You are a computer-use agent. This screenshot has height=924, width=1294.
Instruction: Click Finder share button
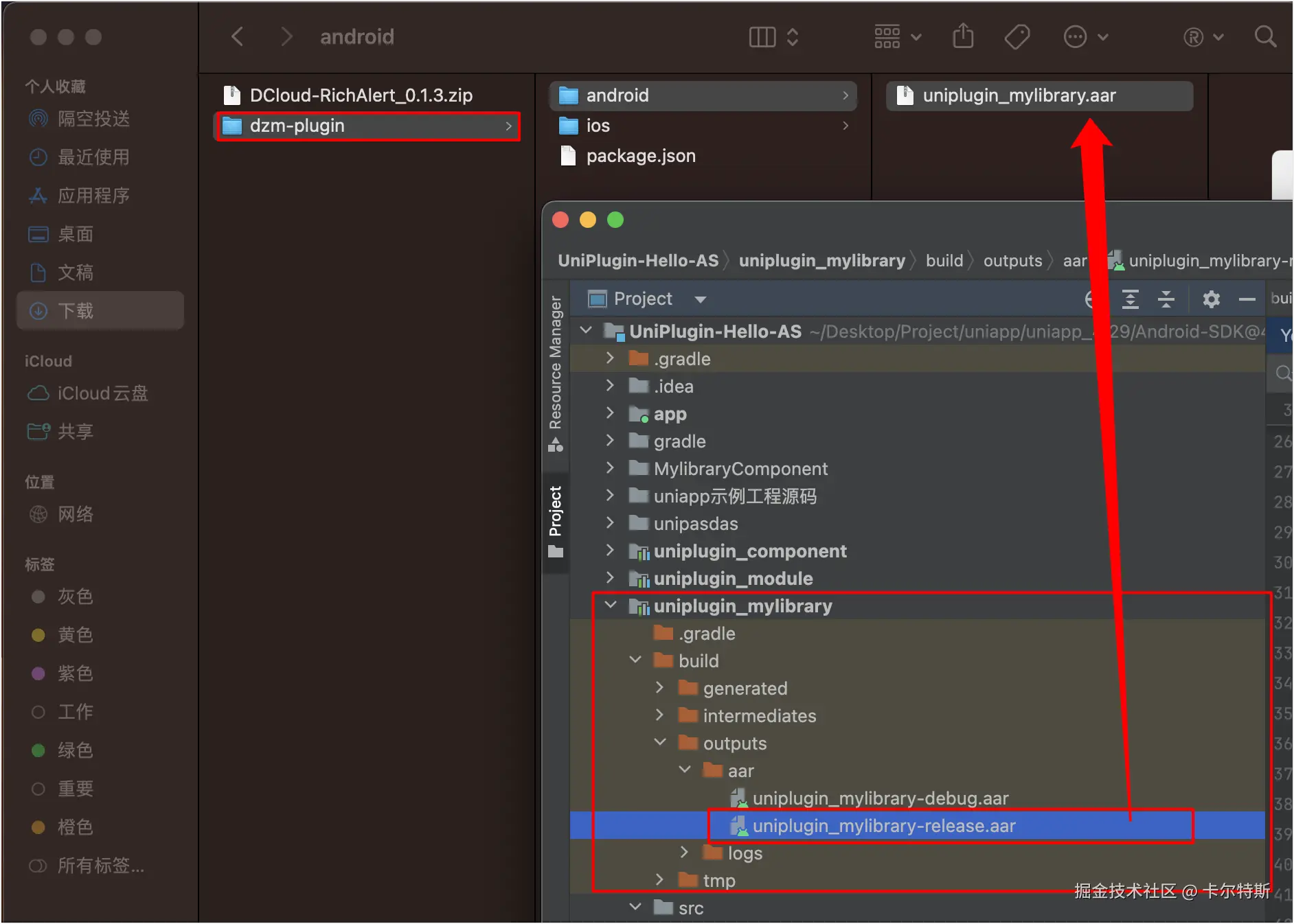click(963, 36)
